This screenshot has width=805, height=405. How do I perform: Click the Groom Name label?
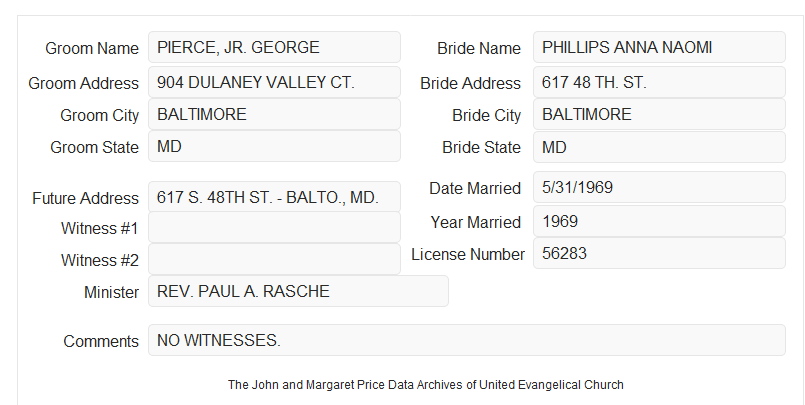92,48
